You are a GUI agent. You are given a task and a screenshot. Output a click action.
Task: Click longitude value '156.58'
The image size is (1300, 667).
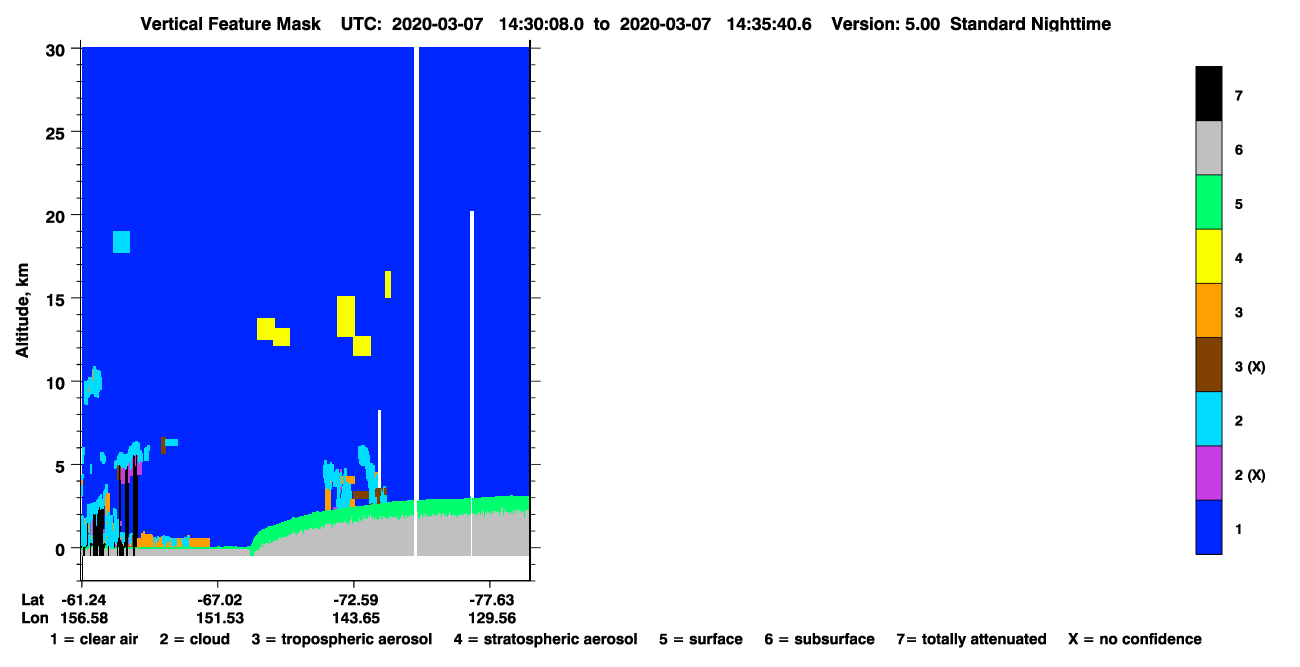tap(84, 618)
